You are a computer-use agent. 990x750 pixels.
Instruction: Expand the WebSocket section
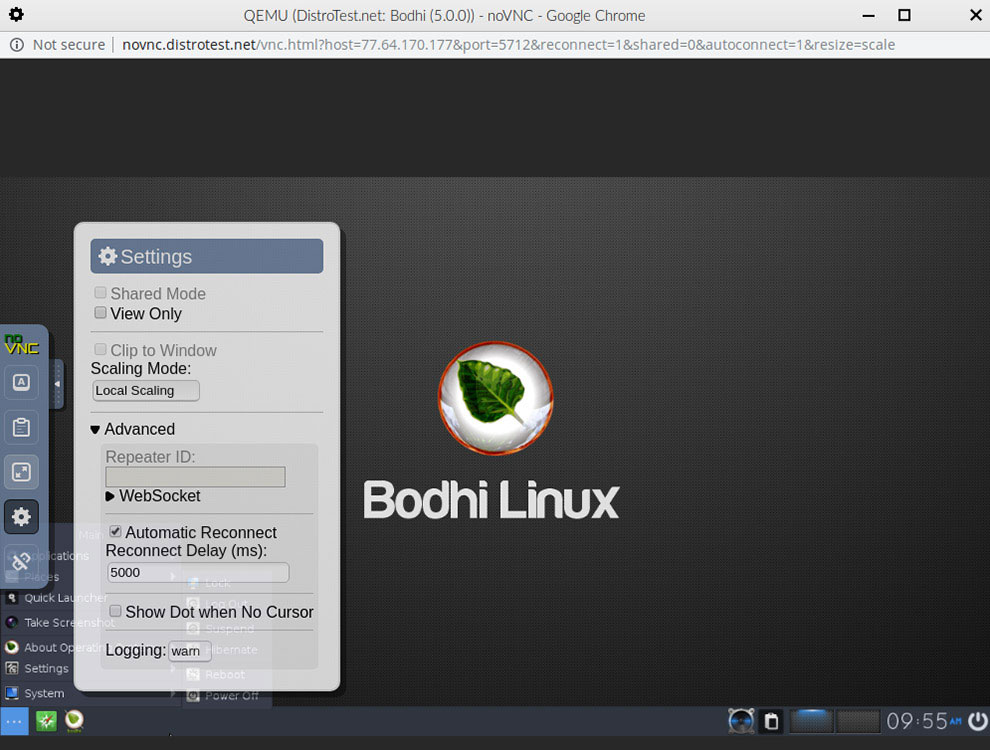click(x=153, y=496)
